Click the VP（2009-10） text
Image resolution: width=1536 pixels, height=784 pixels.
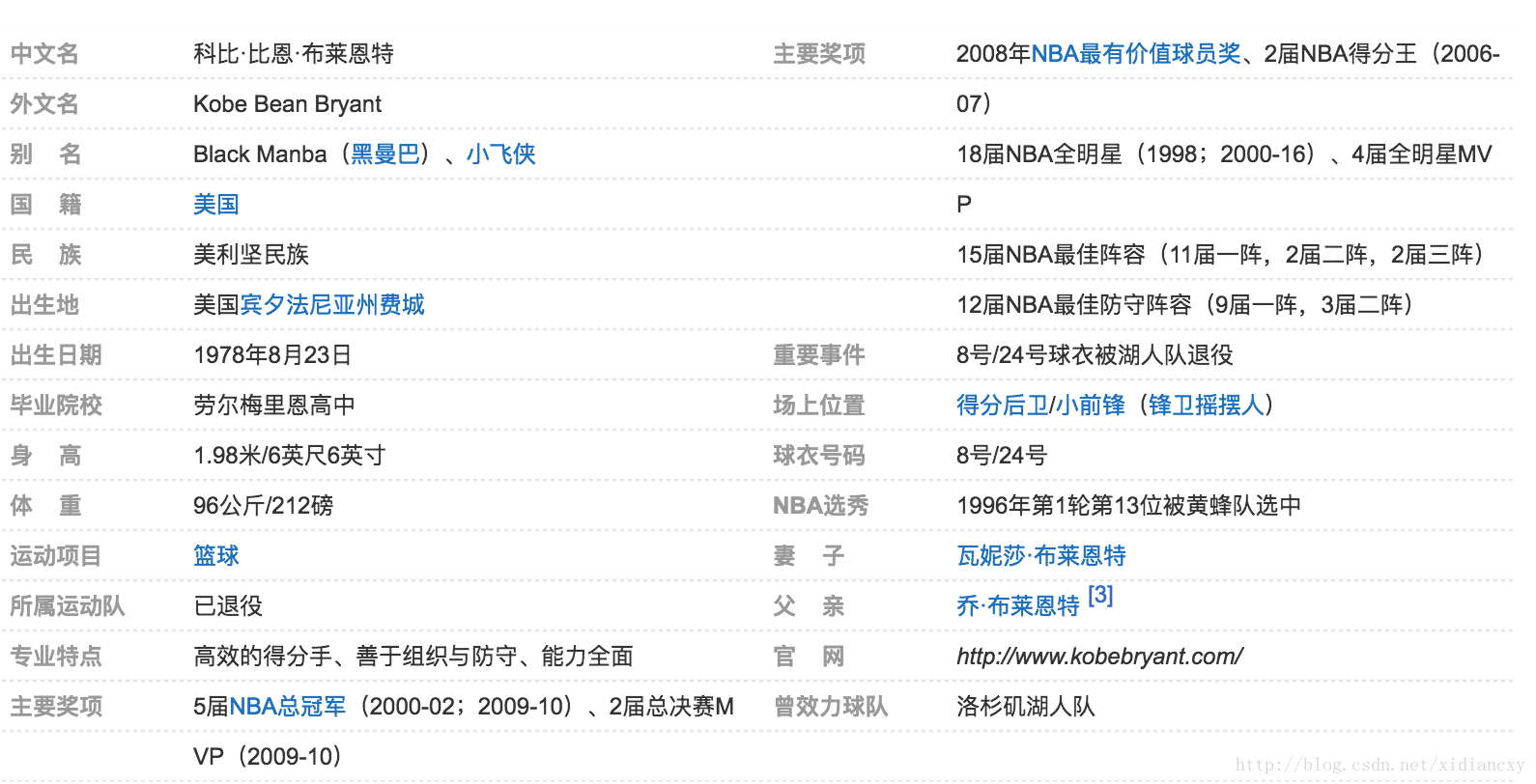point(268,757)
